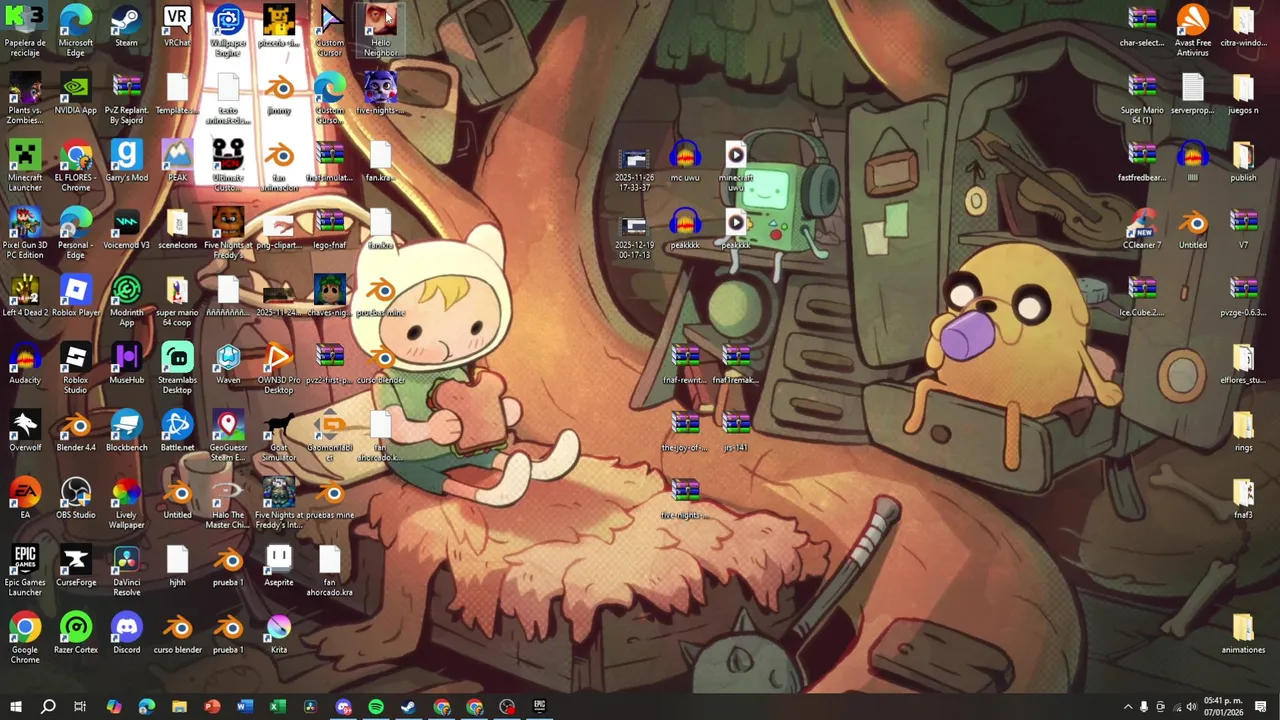Switch to OBS in the taskbar
Screen dimensions: 1280x720
coord(507,707)
